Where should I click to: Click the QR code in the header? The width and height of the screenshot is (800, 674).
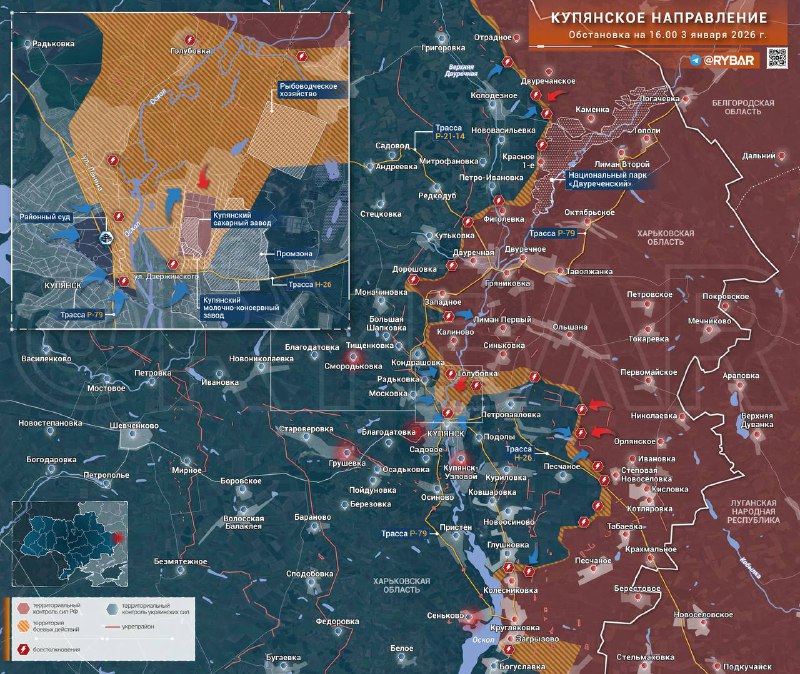tap(777, 60)
